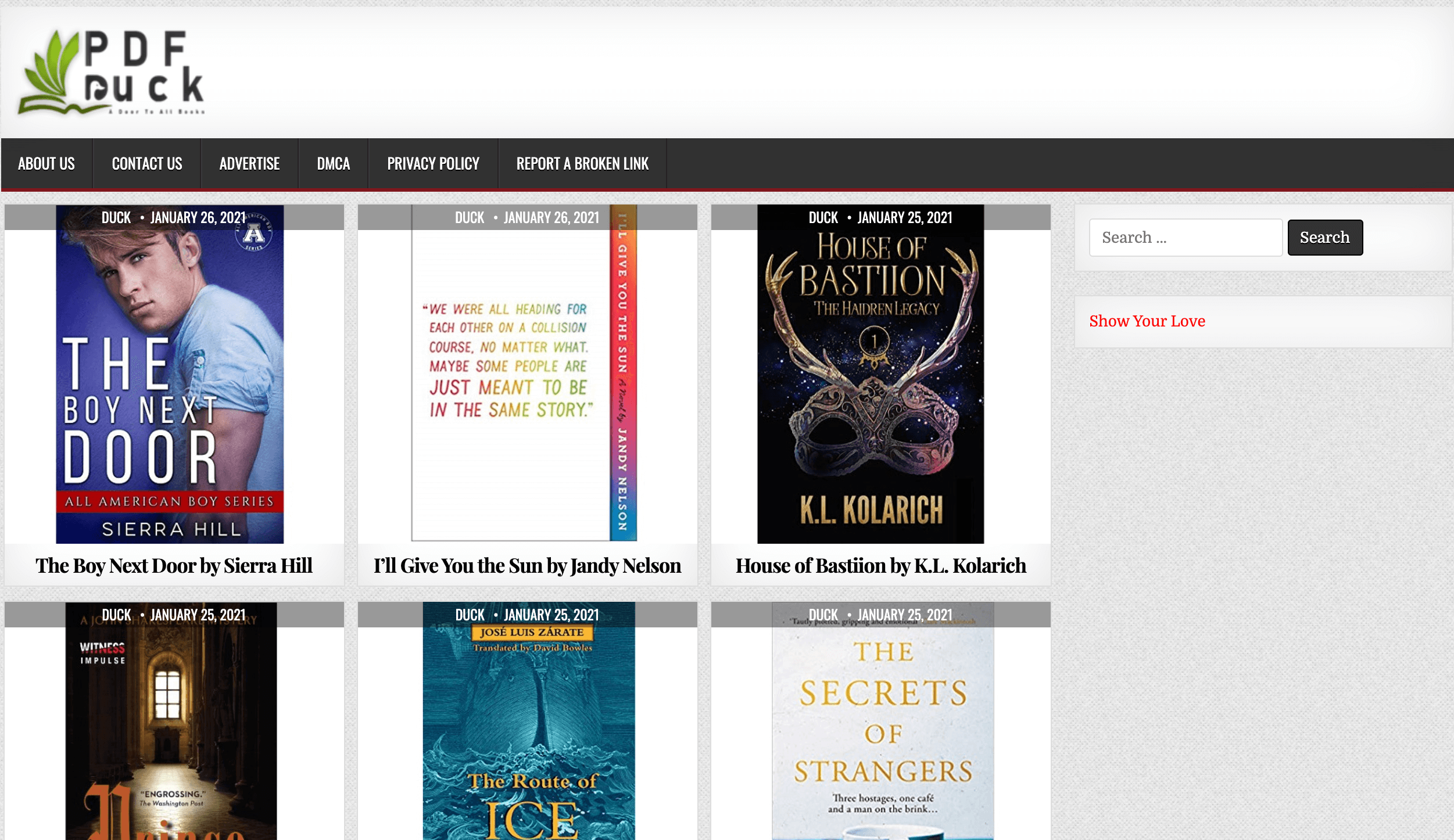The height and width of the screenshot is (840, 1454).
Task: Open House of Bastiion by K.L. Kolarich title
Action: pyautogui.click(x=881, y=566)
